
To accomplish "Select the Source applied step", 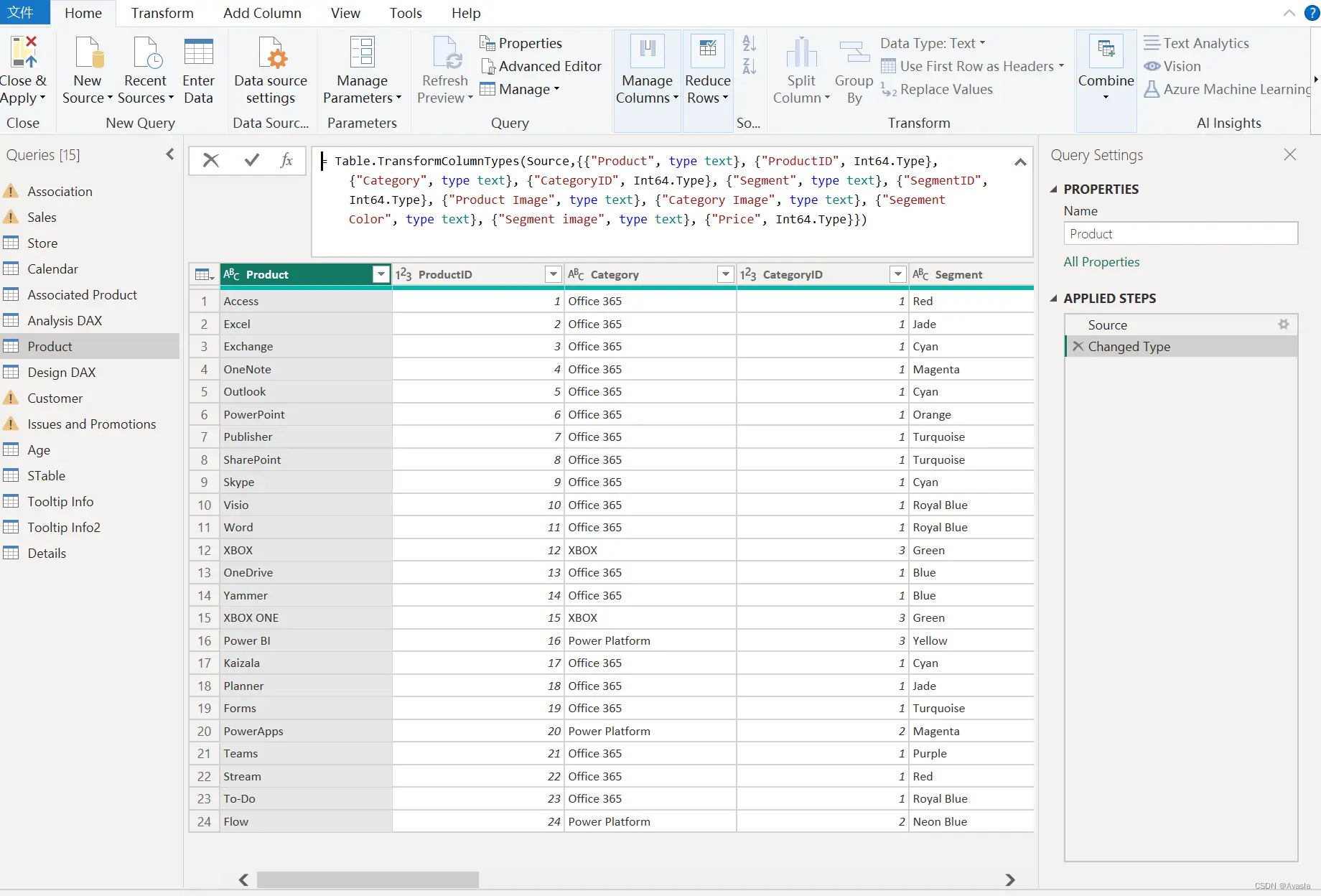I will point(1181,325).
